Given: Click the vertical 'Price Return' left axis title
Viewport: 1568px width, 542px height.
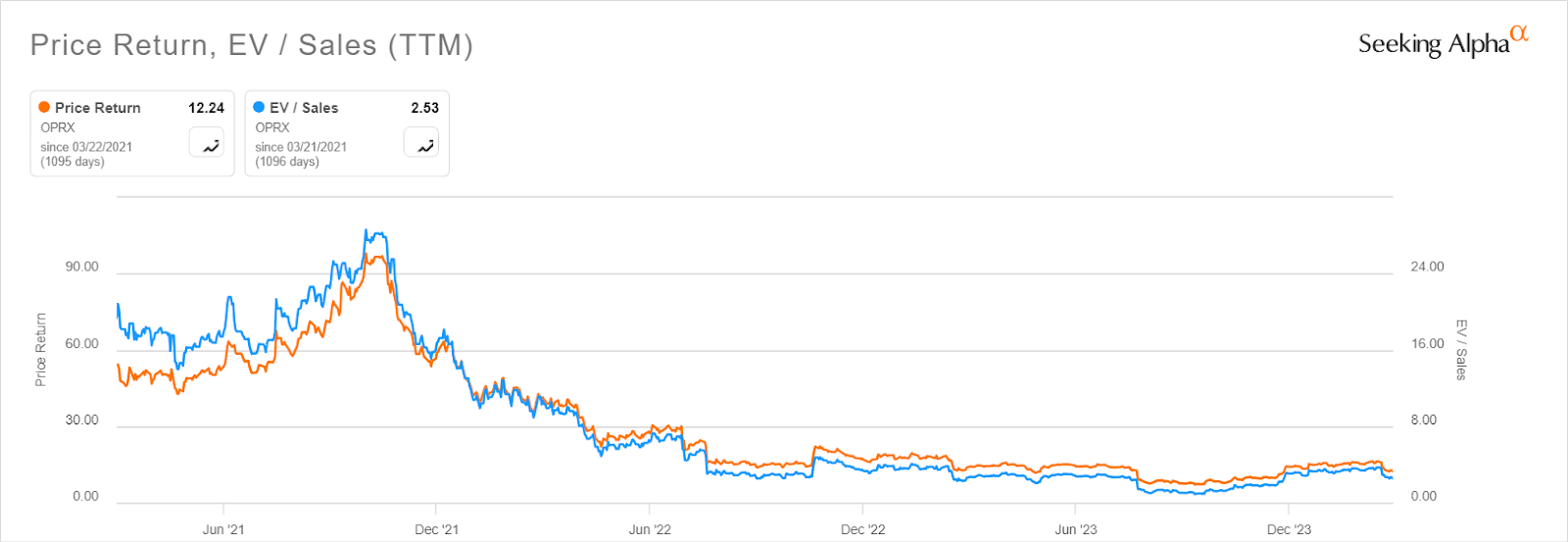Looking at the screenshot, I should [x=41, y=349].
